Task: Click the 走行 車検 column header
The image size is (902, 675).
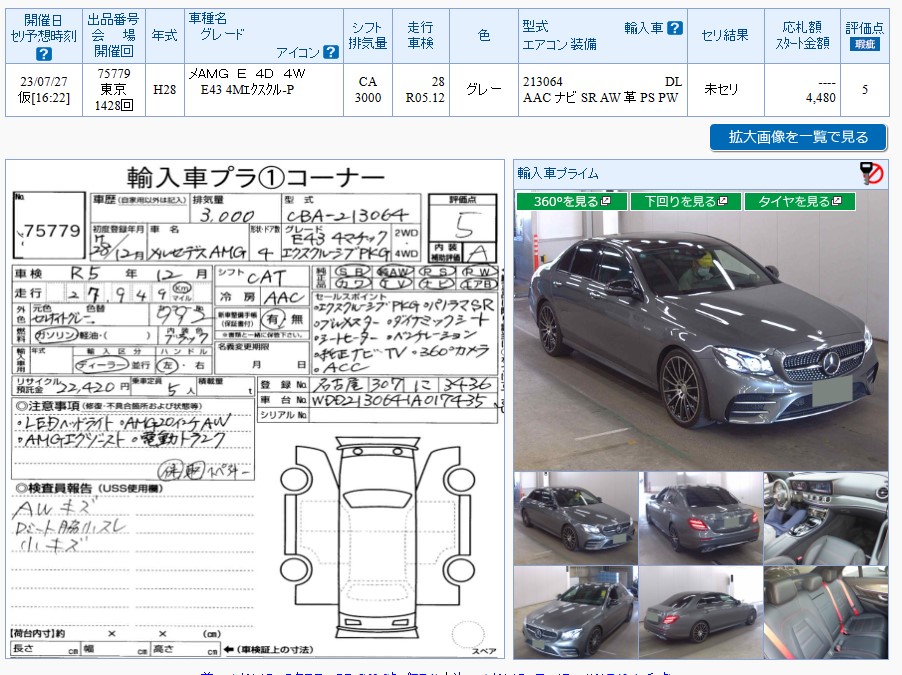Action: (421, 35)
